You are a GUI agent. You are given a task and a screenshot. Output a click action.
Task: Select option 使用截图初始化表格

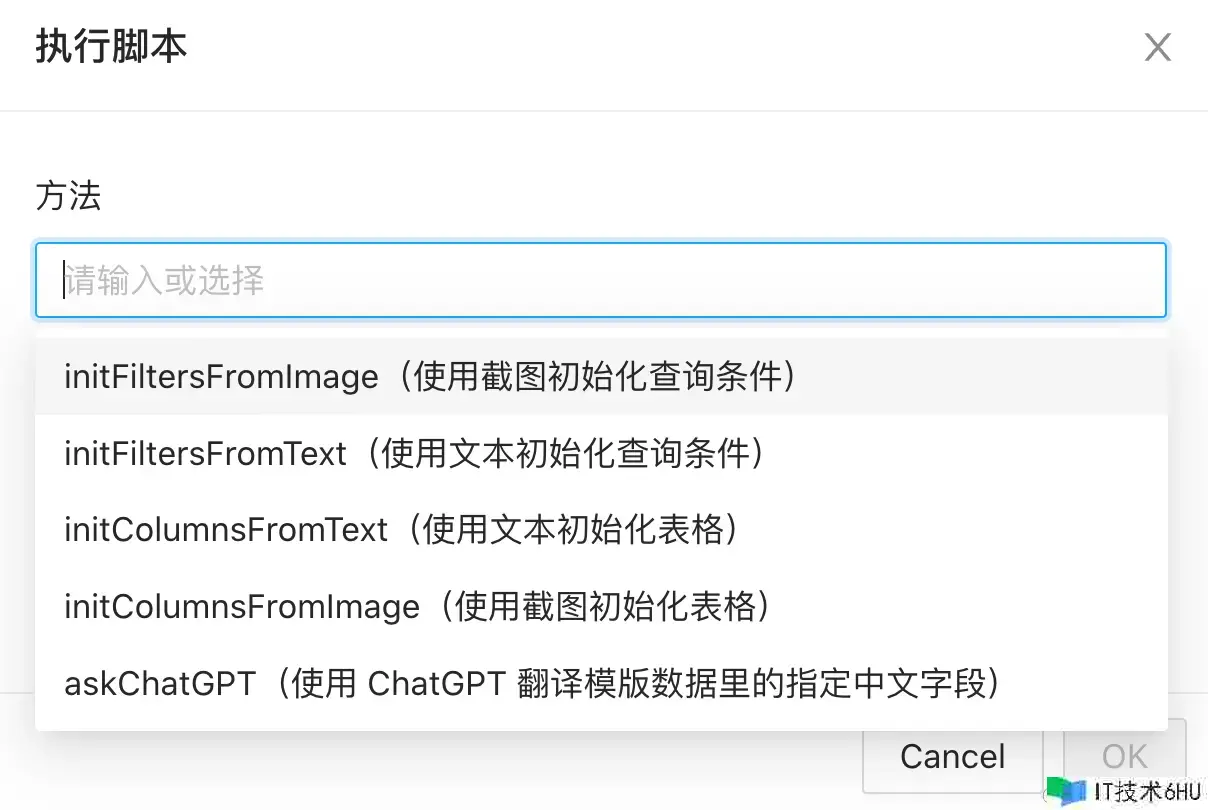pyautogui.click(x=602, y=607)
